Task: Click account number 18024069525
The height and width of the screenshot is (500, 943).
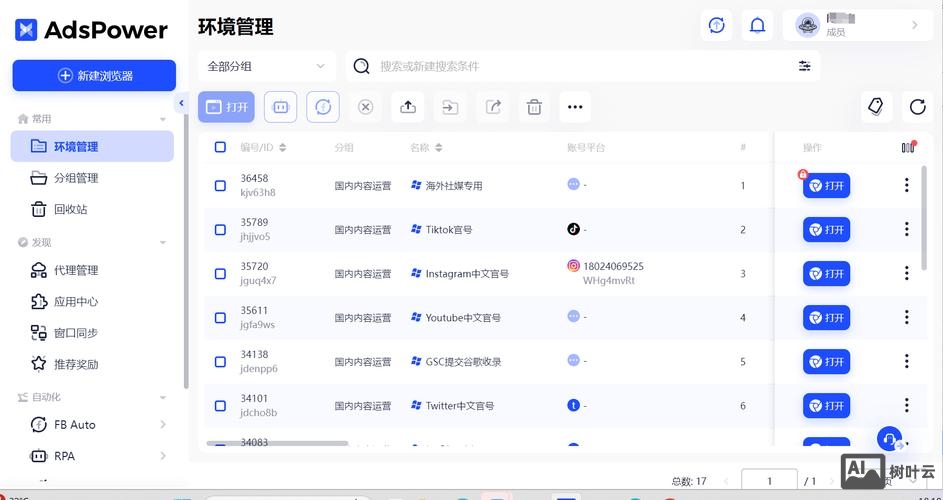Action: 613,266
